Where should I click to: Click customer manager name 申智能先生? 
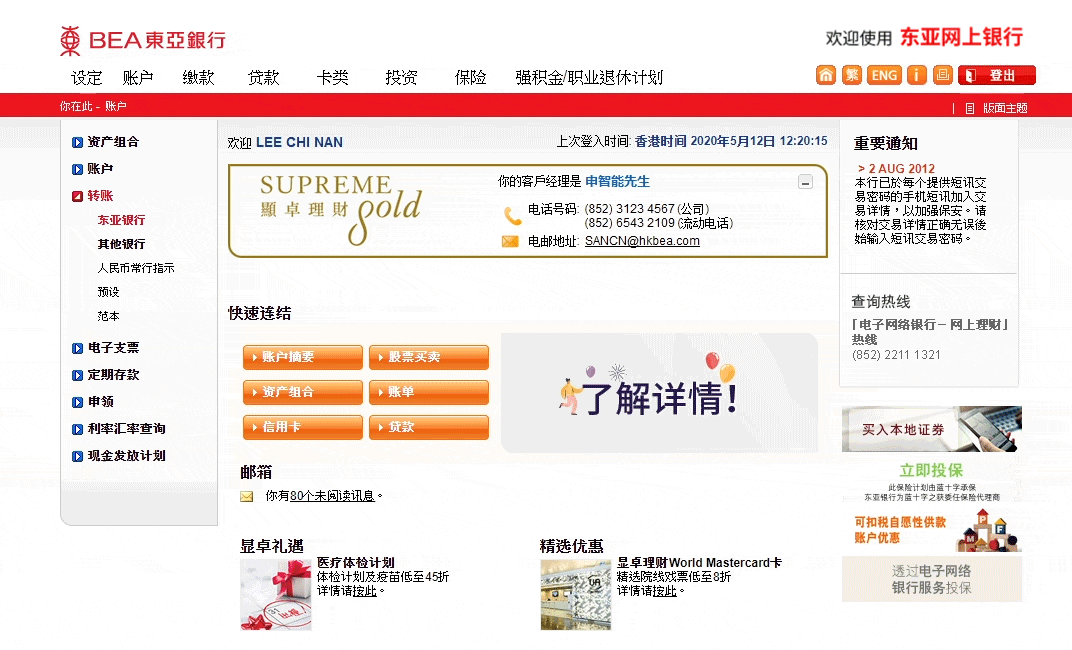coord(617,181)
